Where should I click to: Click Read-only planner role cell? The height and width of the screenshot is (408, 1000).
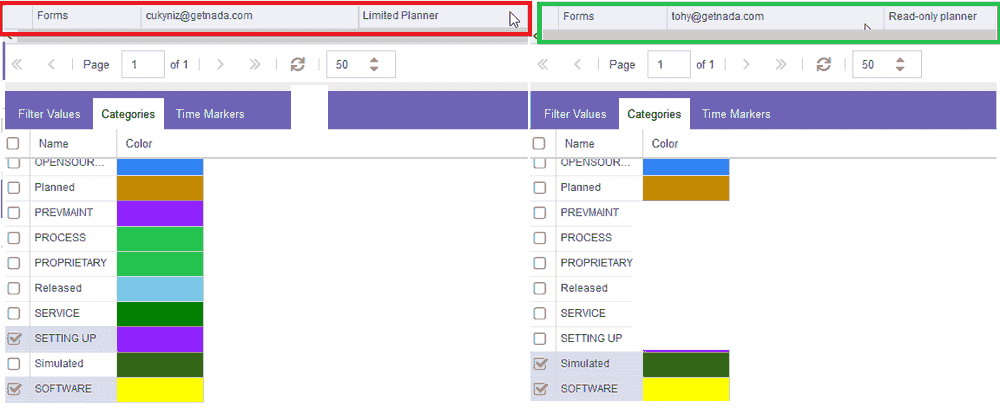click(x=940, y=16)
